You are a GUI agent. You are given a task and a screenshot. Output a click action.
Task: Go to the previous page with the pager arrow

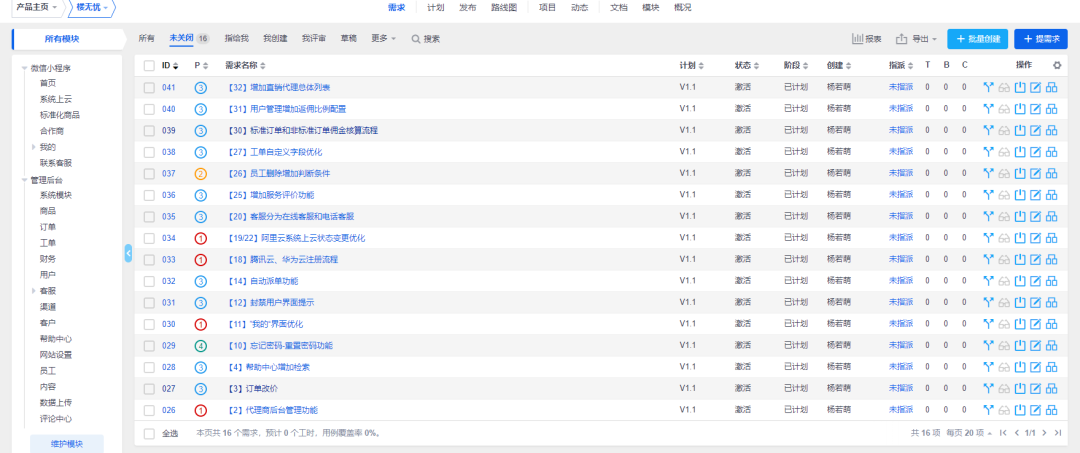click(x=1017, y=433)
